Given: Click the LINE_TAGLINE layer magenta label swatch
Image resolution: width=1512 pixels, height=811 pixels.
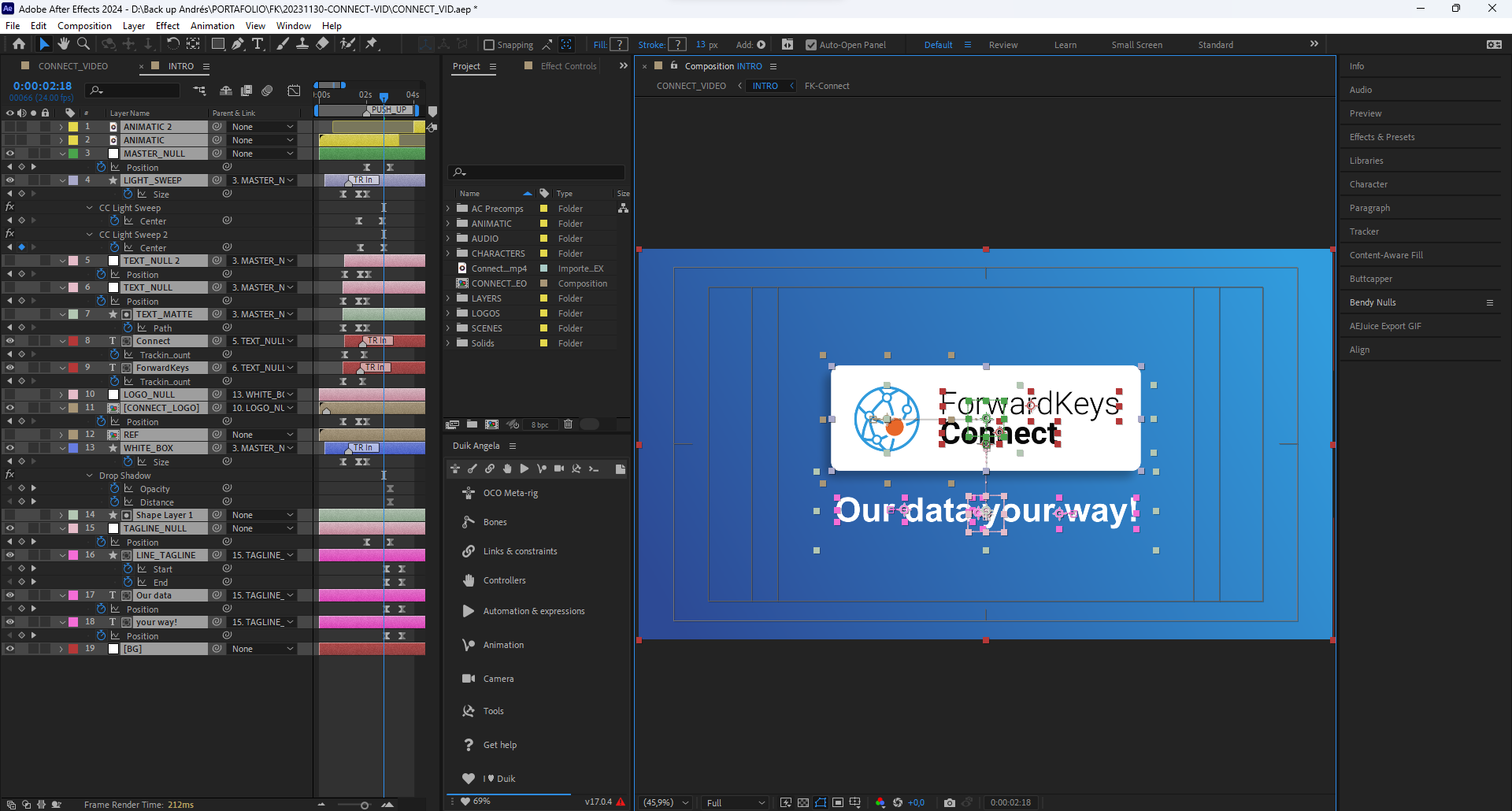Looking at the screenshot, I should 73,555.
